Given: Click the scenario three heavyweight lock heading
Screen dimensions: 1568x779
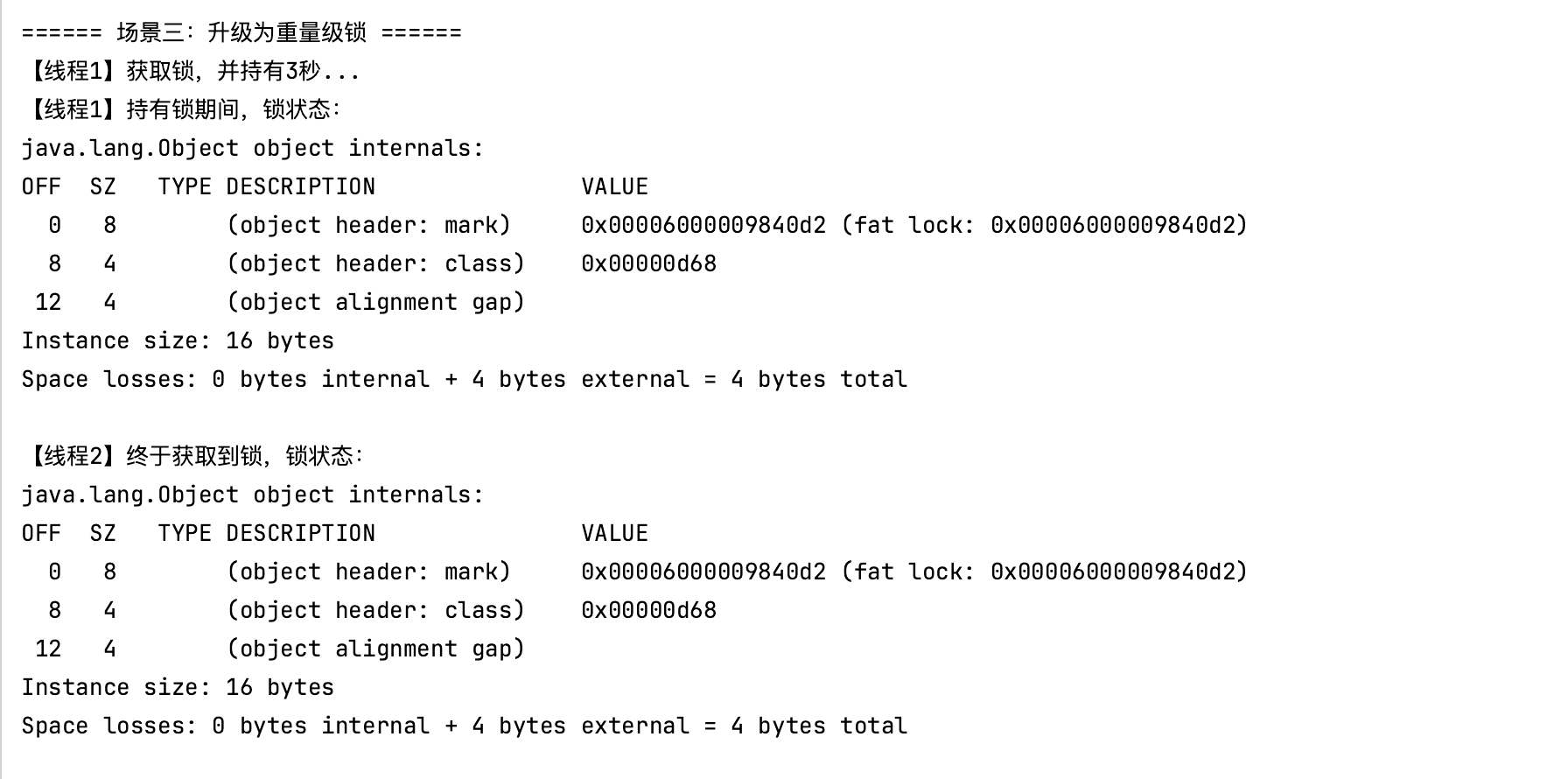Looking at the screenshot, I should pyautogui.click(x=241, y=33).
